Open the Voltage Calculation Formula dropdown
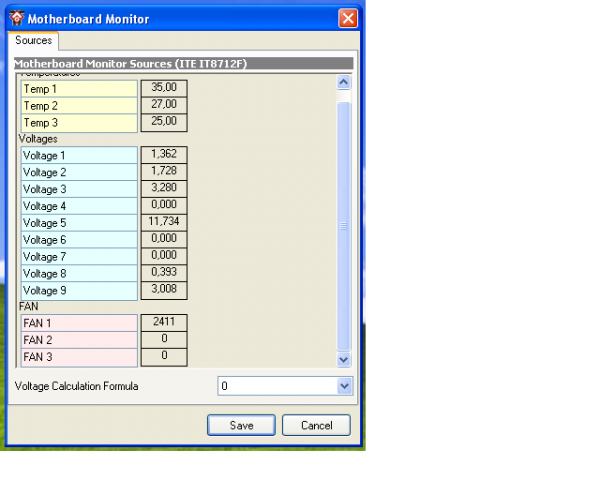The height and width of the screenshot is (480, 600). click(345, 385)
